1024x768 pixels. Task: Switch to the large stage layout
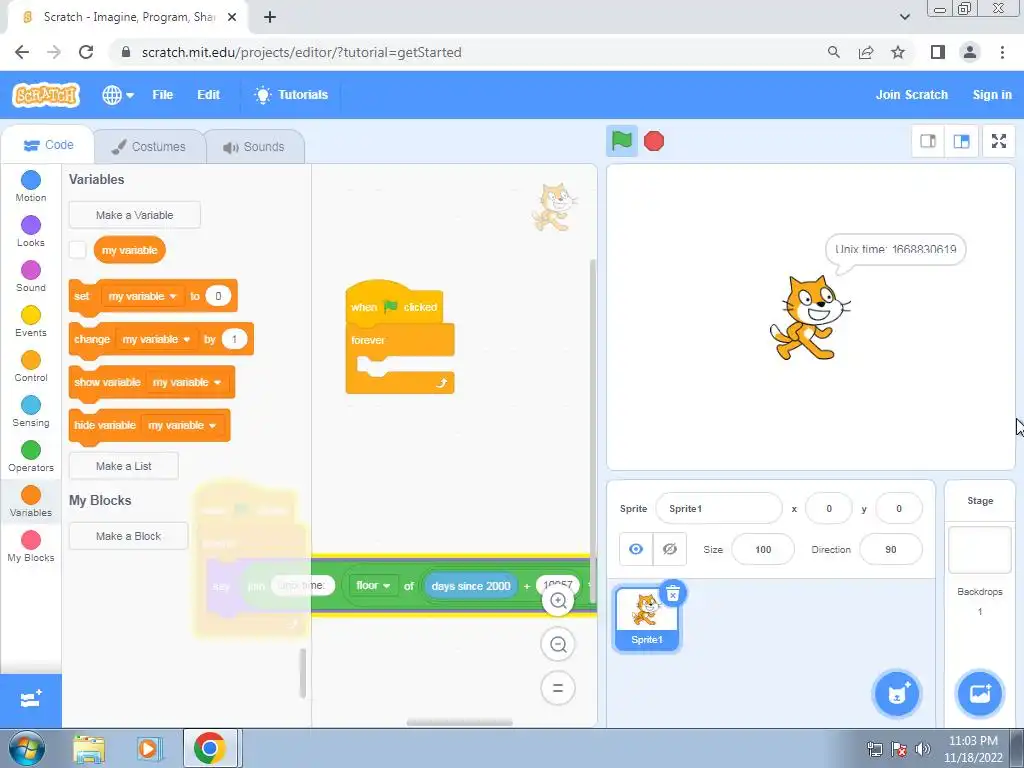pos(961,141)
